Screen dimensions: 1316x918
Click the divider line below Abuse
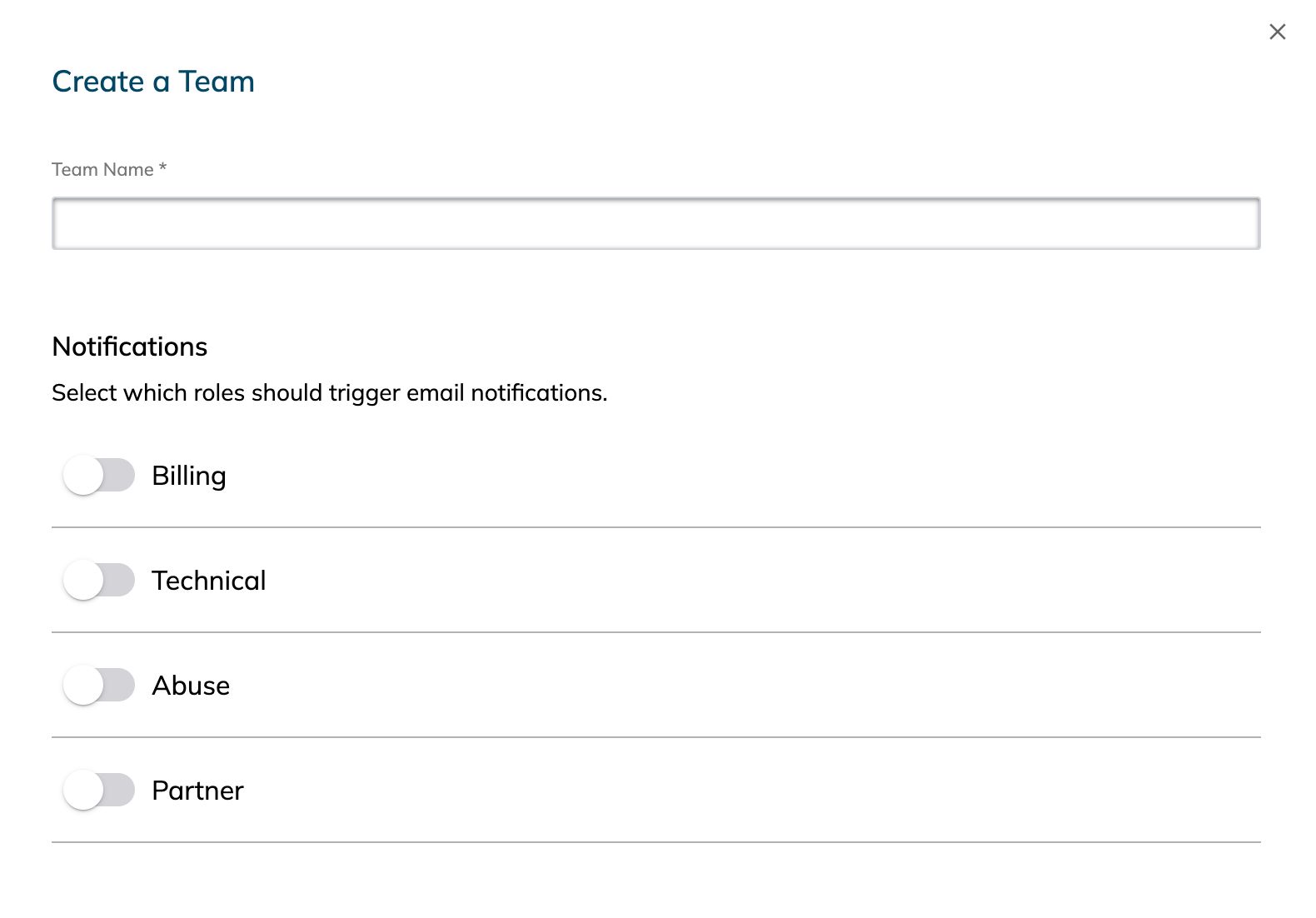pyautogui.click(x=656, y=737)
